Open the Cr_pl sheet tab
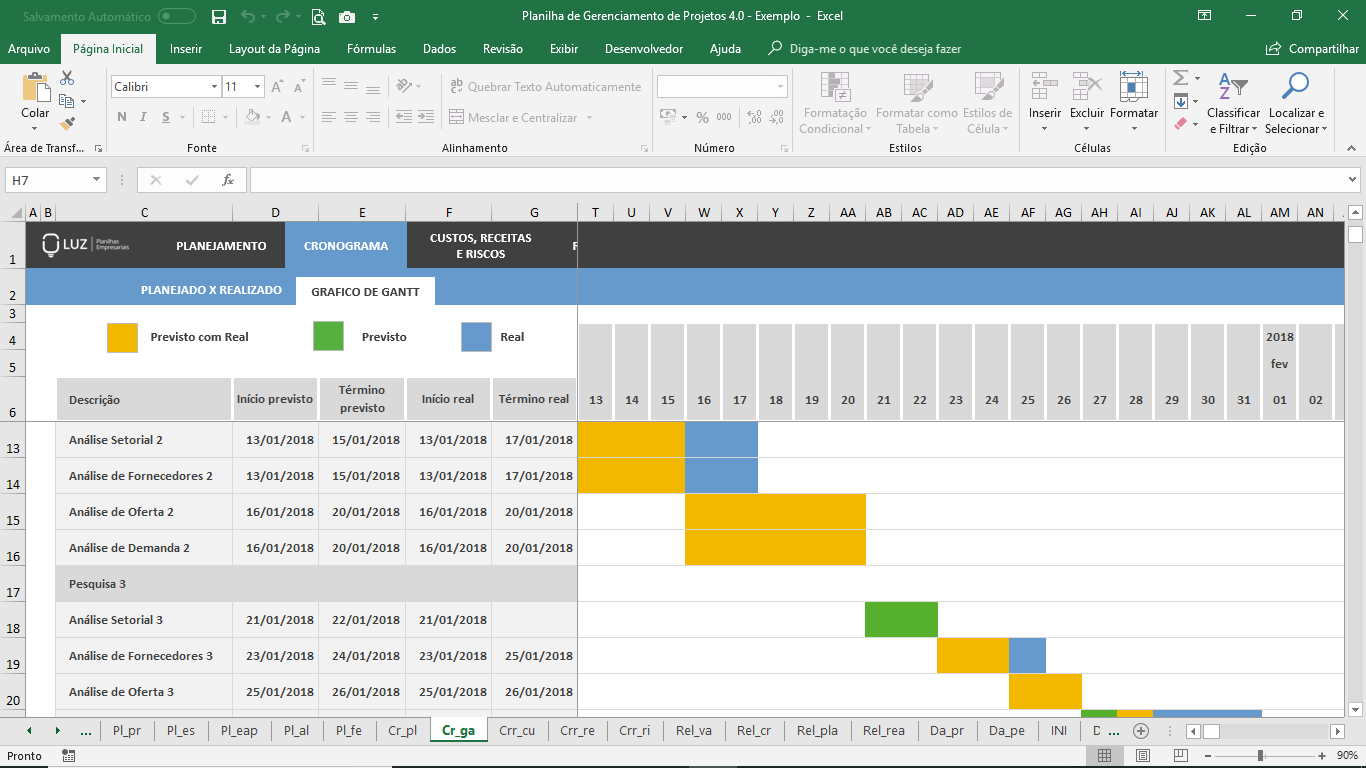This screenshot has height=768, width=1366. (403, 731)
